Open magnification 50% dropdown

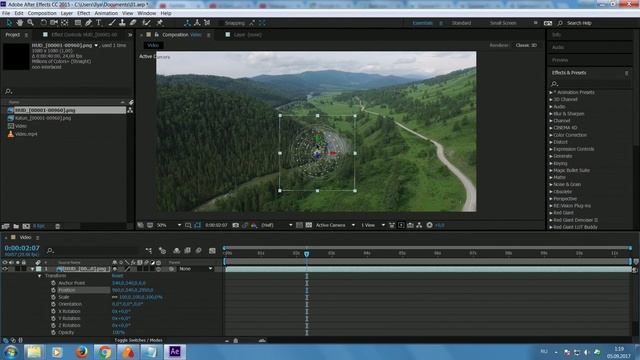tap(169, 225)
